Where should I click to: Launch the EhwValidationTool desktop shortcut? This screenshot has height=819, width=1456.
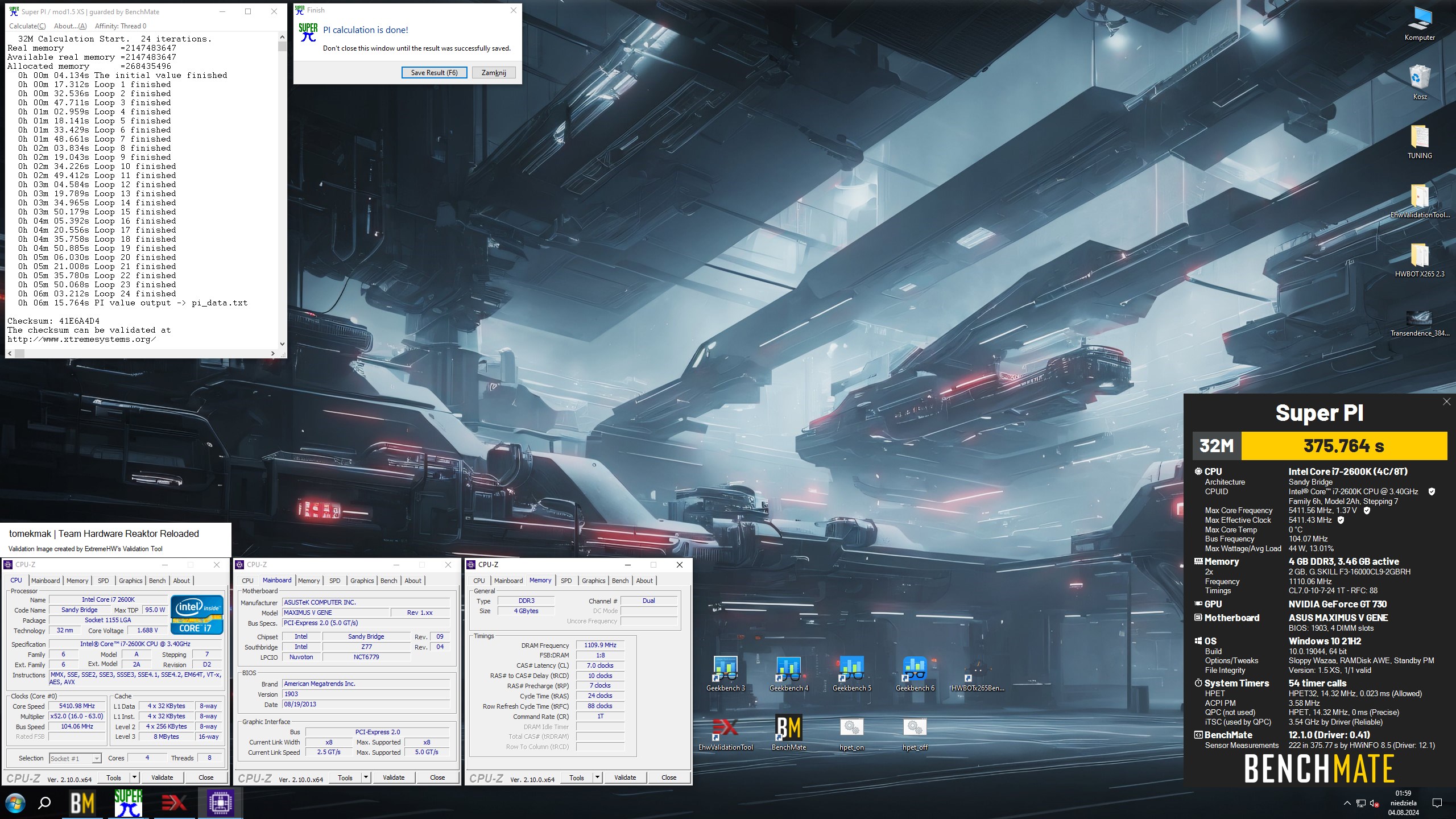point(726,733)
